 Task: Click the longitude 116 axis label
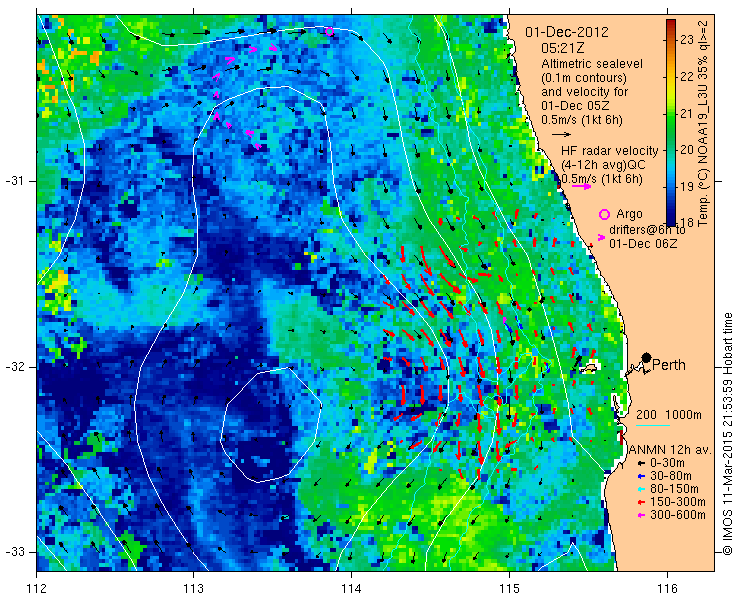tap(667, 589)
